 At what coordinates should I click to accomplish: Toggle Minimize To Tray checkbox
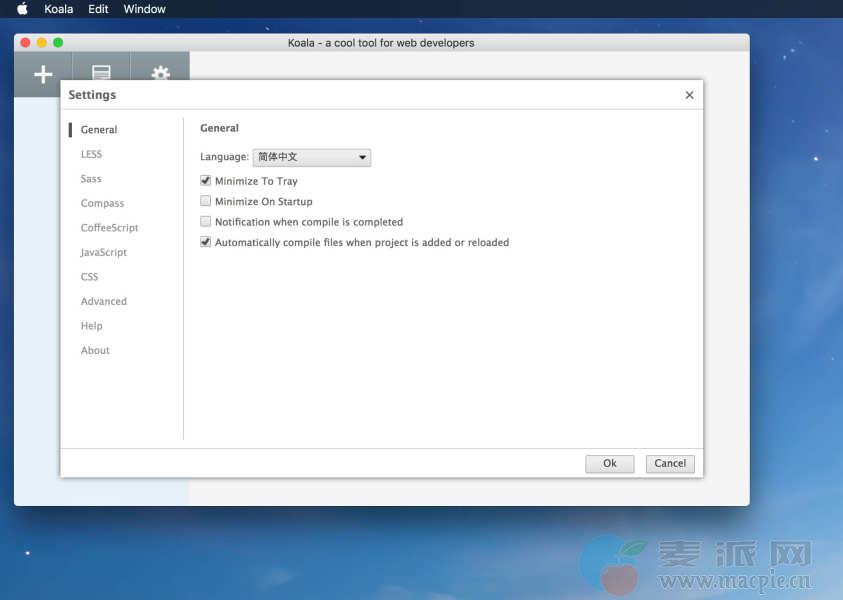[206, 181]
